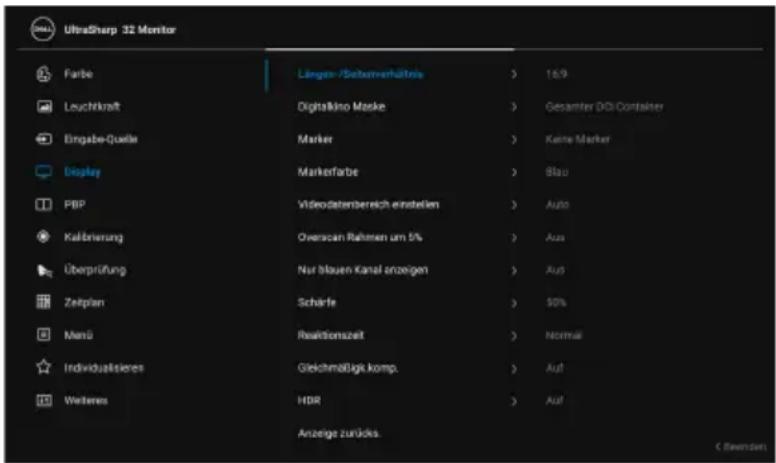Expand the Nur blauen Kanal anzeigen chevron
The width and height of the screenshot is (776, 463).
[x=514, y=270]
